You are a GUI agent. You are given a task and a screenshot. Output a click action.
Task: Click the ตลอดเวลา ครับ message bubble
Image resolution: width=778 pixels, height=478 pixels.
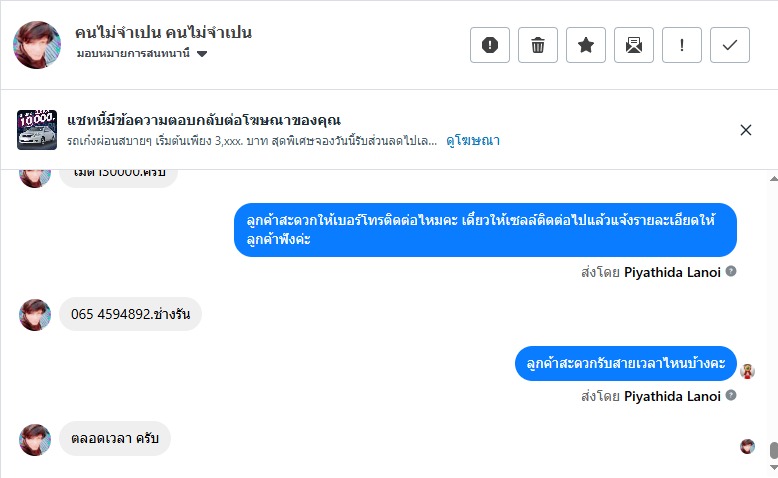pyautogui.click(x=115, y=438)
